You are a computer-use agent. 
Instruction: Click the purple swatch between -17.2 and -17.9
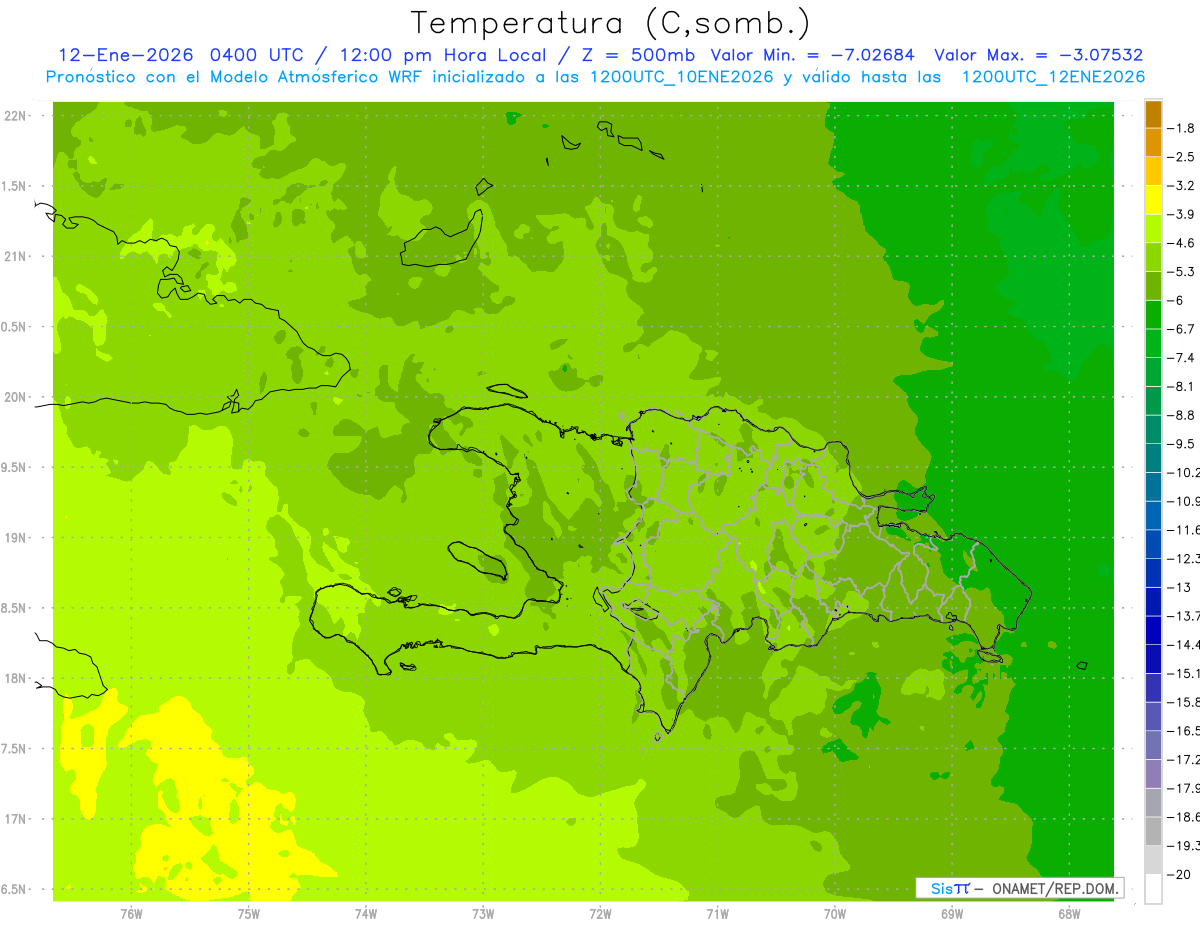point(1153,774)
